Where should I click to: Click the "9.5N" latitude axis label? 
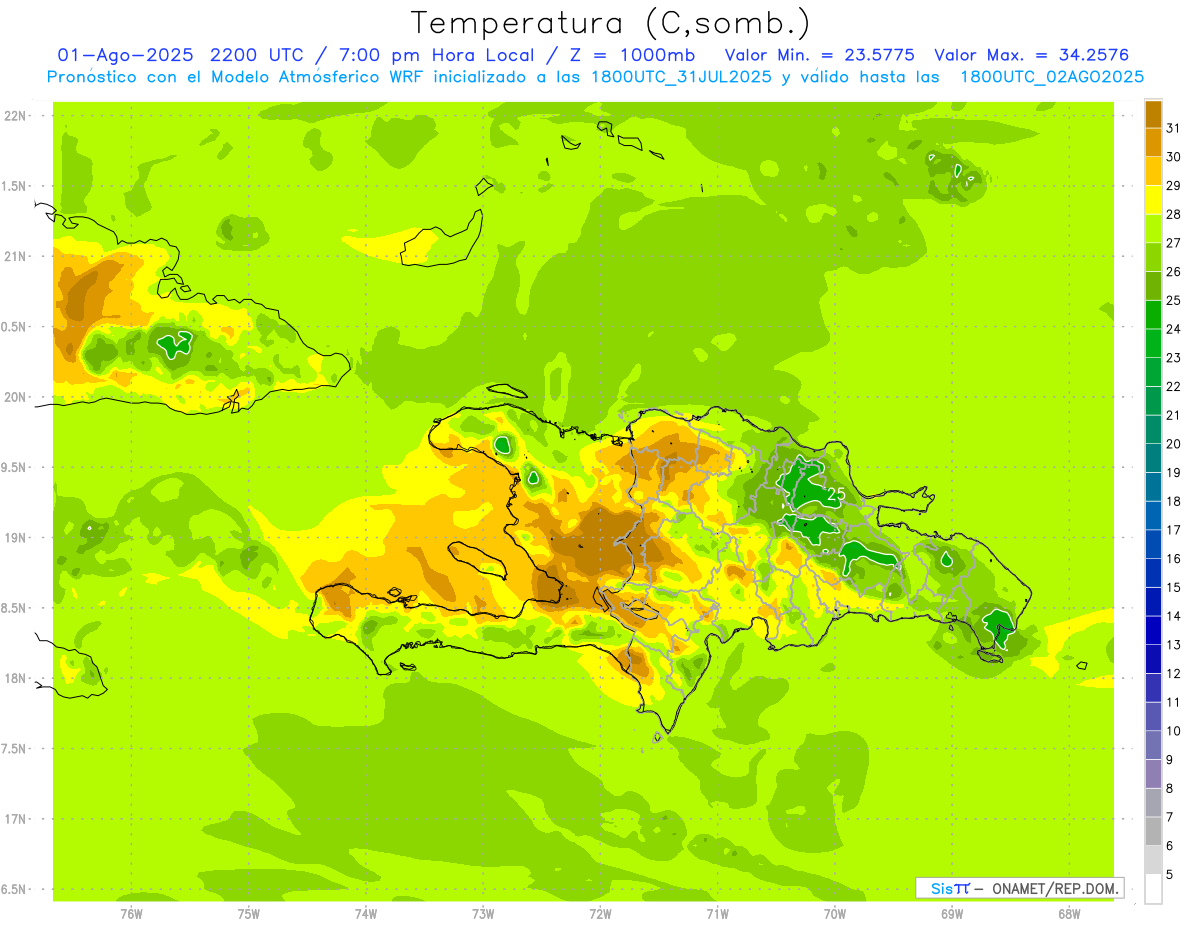point(14,468)
